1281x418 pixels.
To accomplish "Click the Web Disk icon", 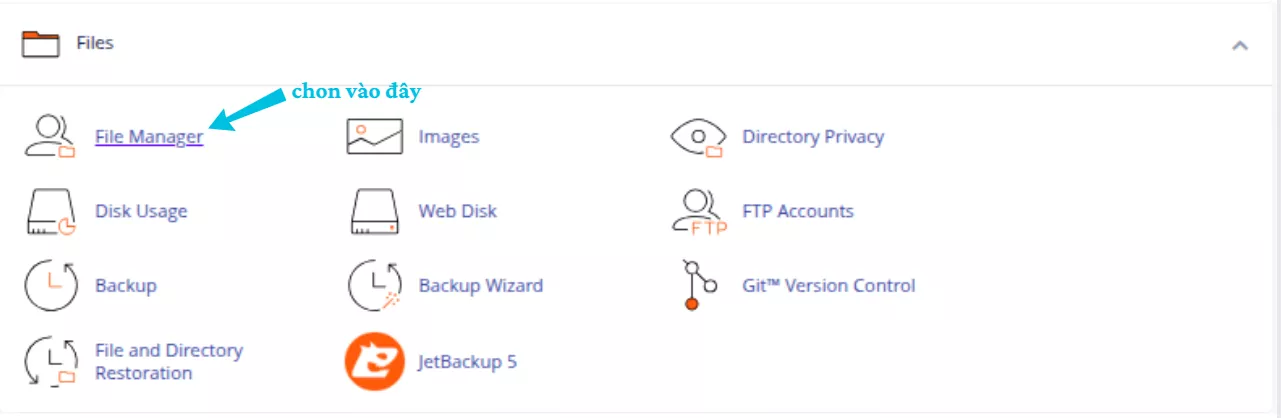I will click(x=374, y=212).
